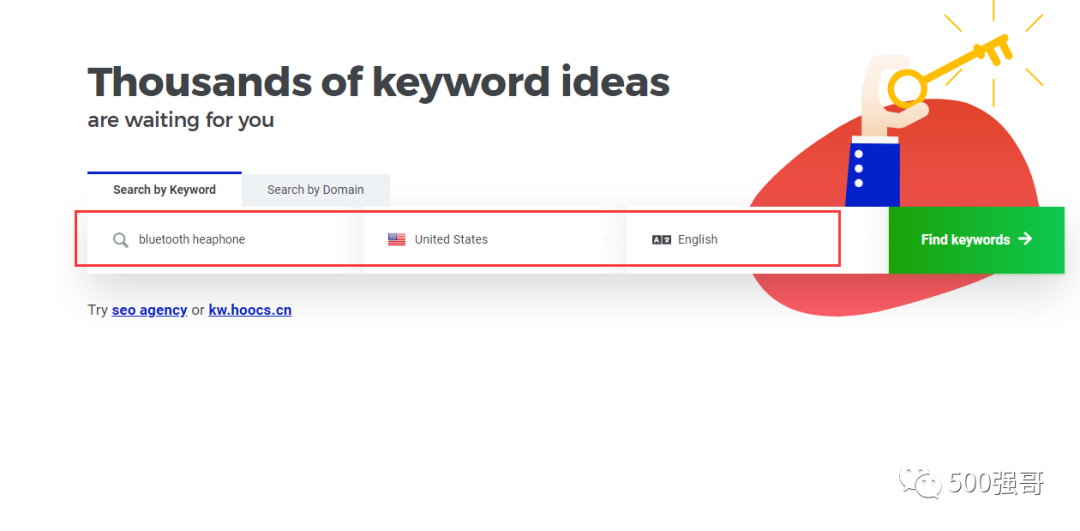
Task: Open the kw.hoocs.cn example link
Action: (x=250, y=310)
